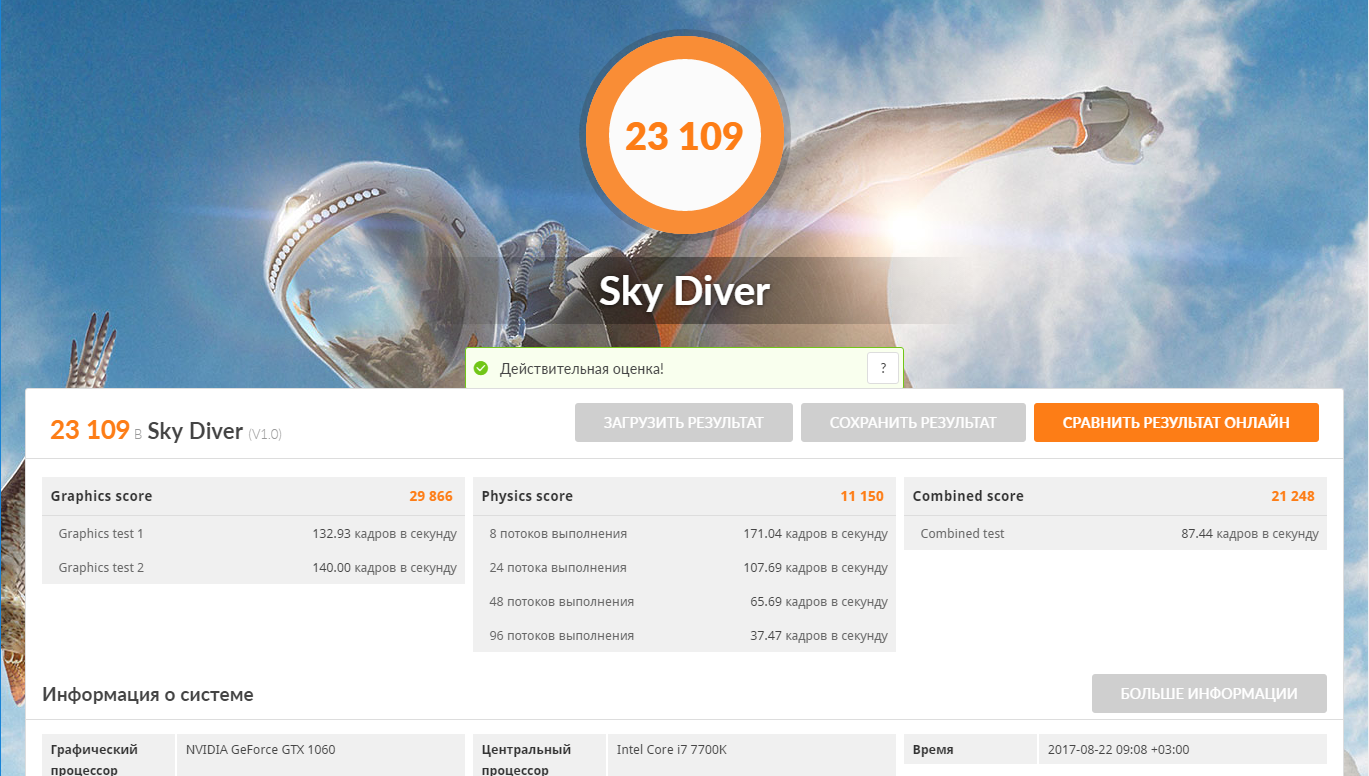Click the Центральный процессор label
The image size is (1369, 776).
(x=526, y=759)
